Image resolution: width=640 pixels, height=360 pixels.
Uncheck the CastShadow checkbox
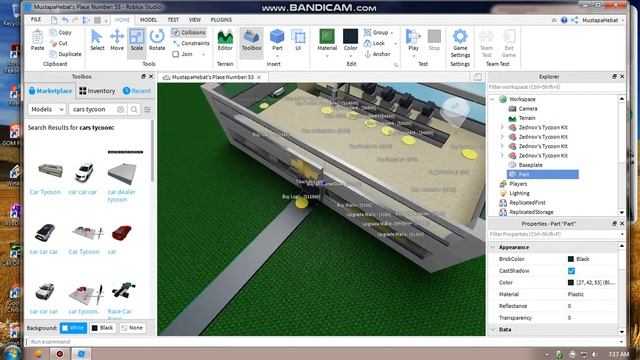coord(571,271)
